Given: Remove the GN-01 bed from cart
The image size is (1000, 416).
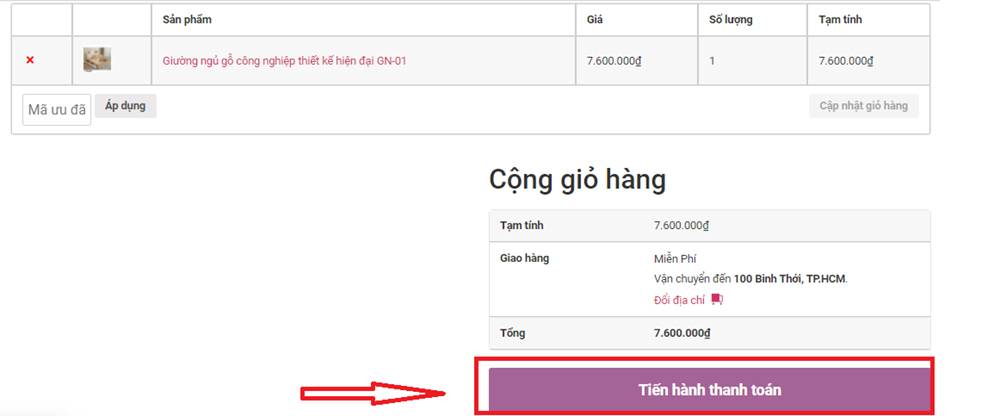Looking at the screenshot, I should click(29, 61).
